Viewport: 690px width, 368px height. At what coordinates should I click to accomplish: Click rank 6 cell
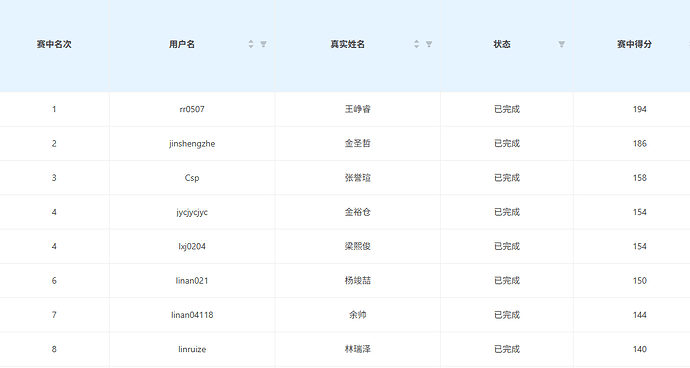coord(54,280)
